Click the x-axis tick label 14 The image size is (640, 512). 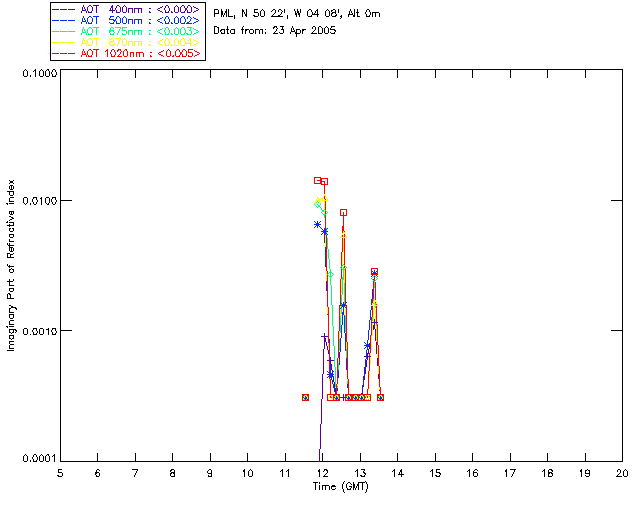tap(398, 473)
